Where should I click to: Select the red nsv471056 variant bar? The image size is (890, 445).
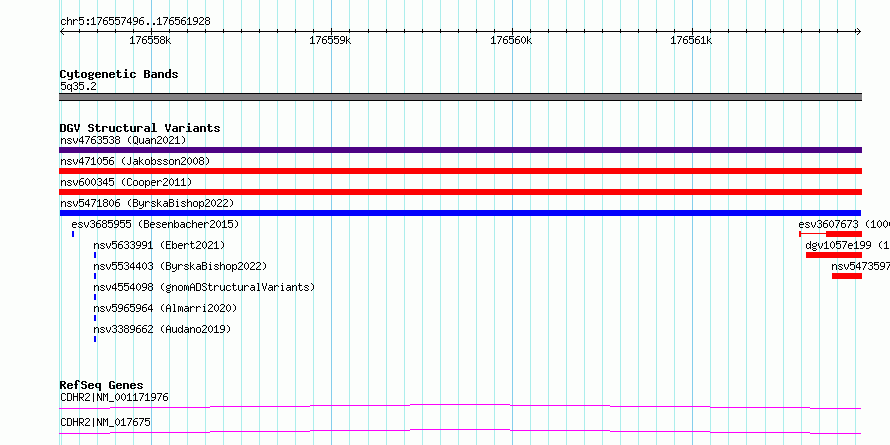click(x=460, y=171)
